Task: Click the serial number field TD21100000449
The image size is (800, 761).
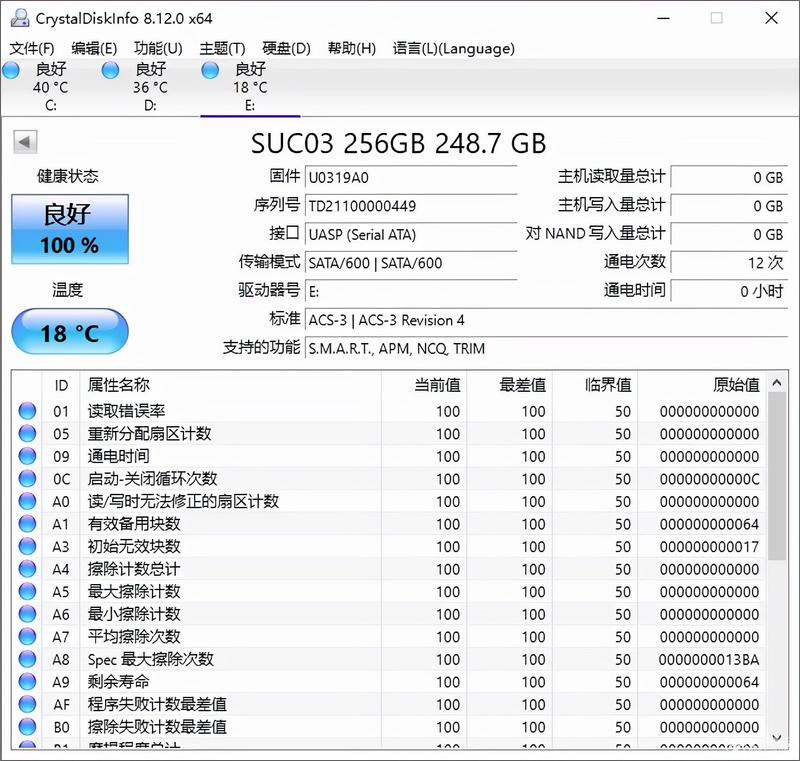Action: click(x=411, y=206)
